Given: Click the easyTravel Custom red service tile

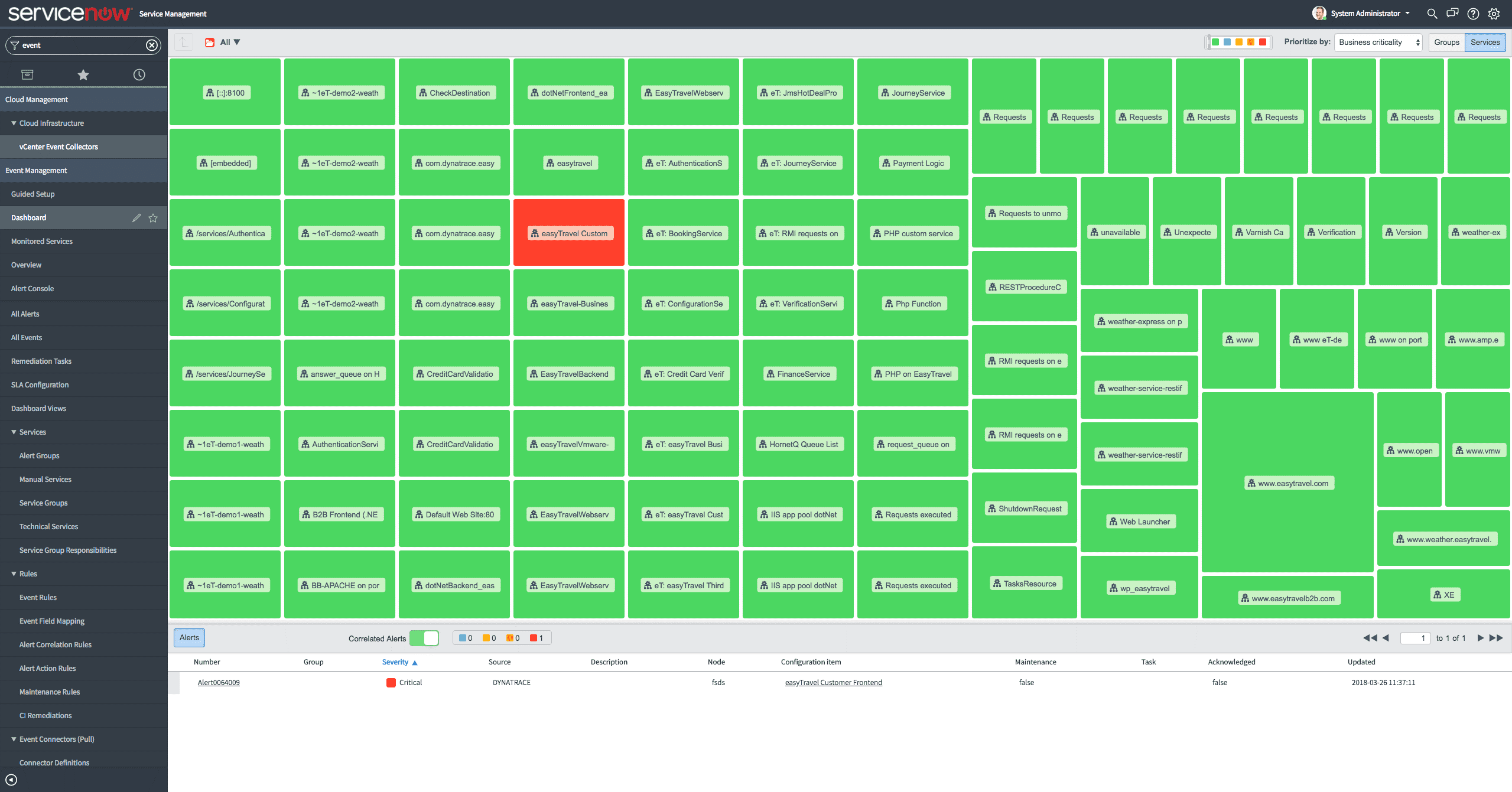Looking at the screenshot, I should pyautogui.click(x=569, y=232).
